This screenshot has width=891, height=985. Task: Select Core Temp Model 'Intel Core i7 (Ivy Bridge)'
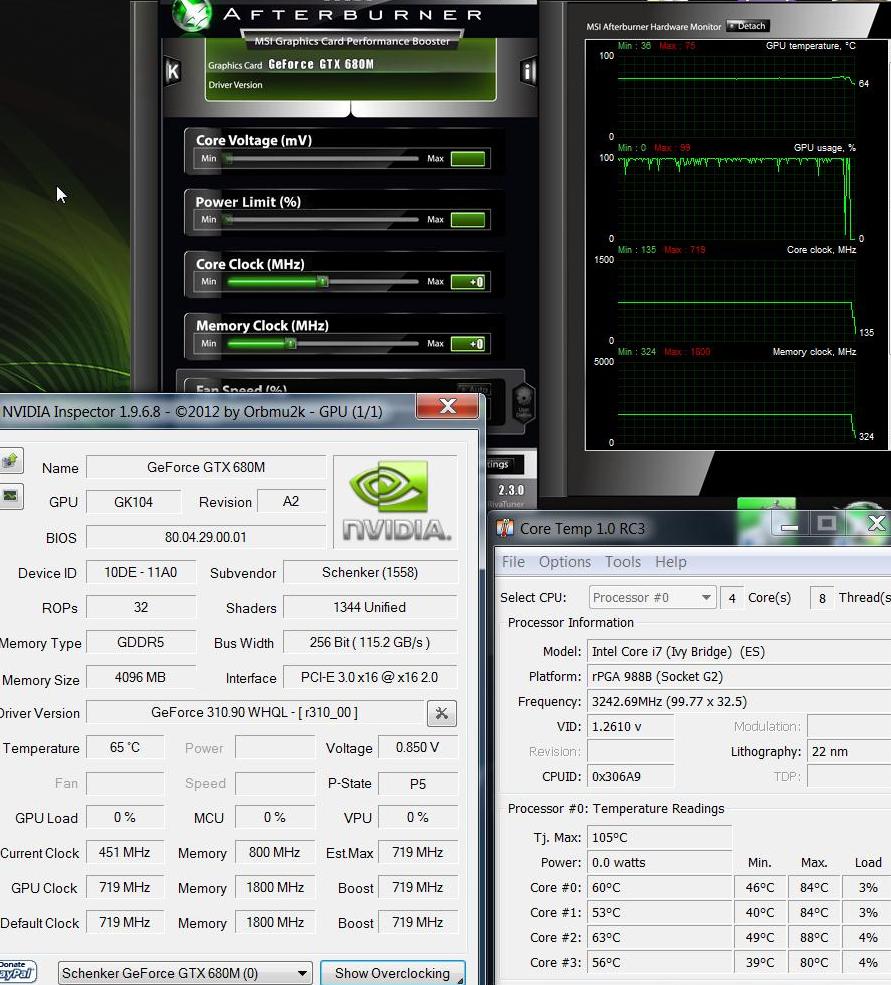(739, 651)
